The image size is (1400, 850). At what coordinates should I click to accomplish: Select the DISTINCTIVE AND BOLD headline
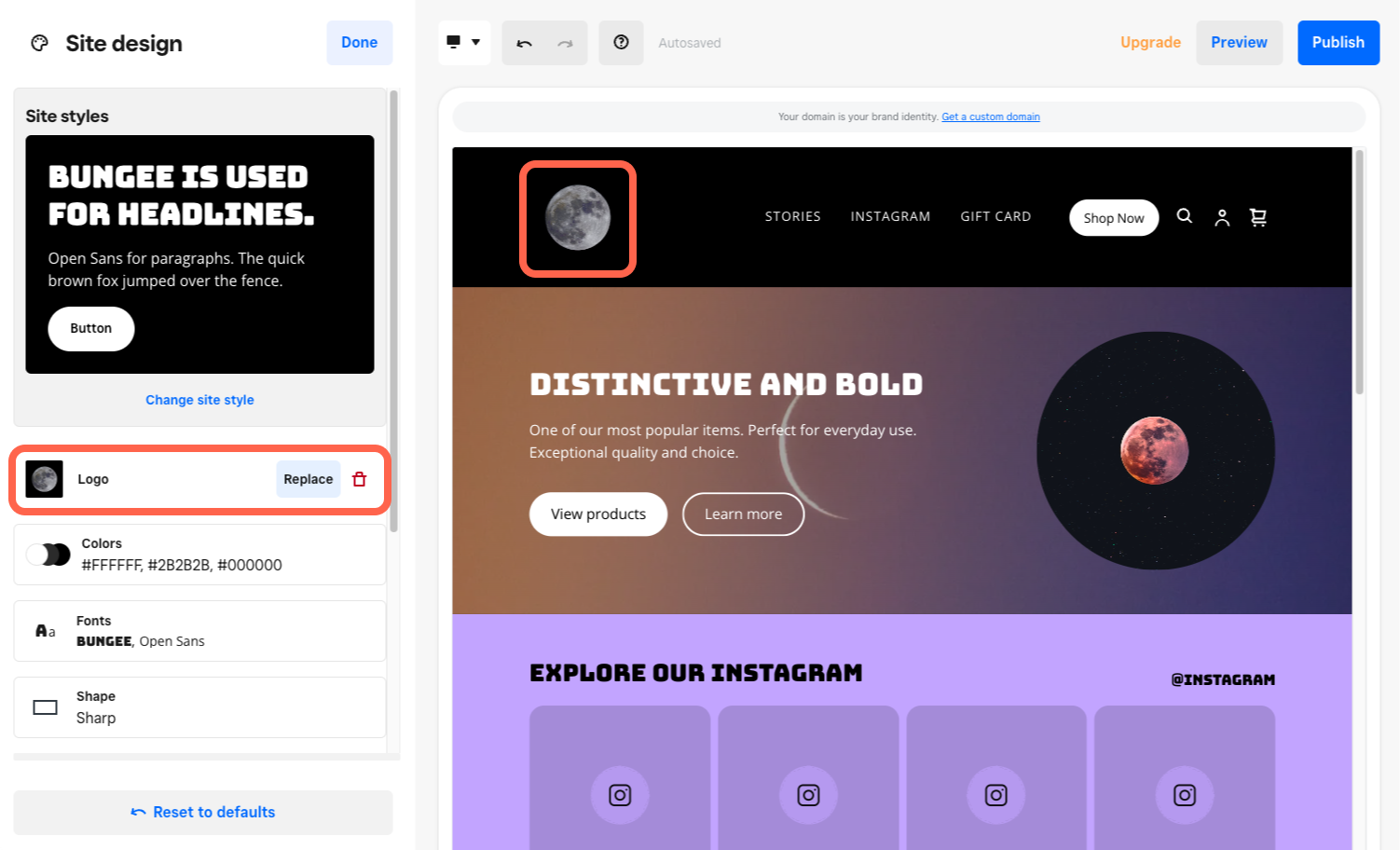click(x=726, y=384)
